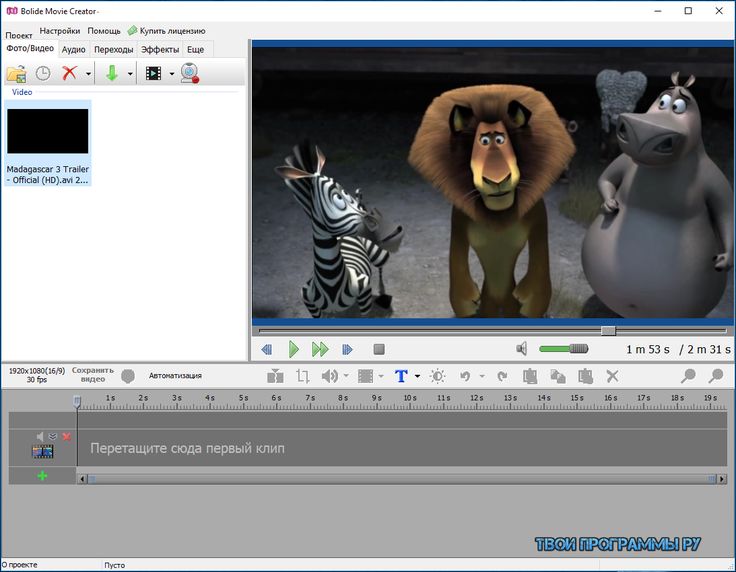The width and height of the screenshot is (736, 572).
Task: Click the preview seek bar handle
Action: tap(608, 331)
